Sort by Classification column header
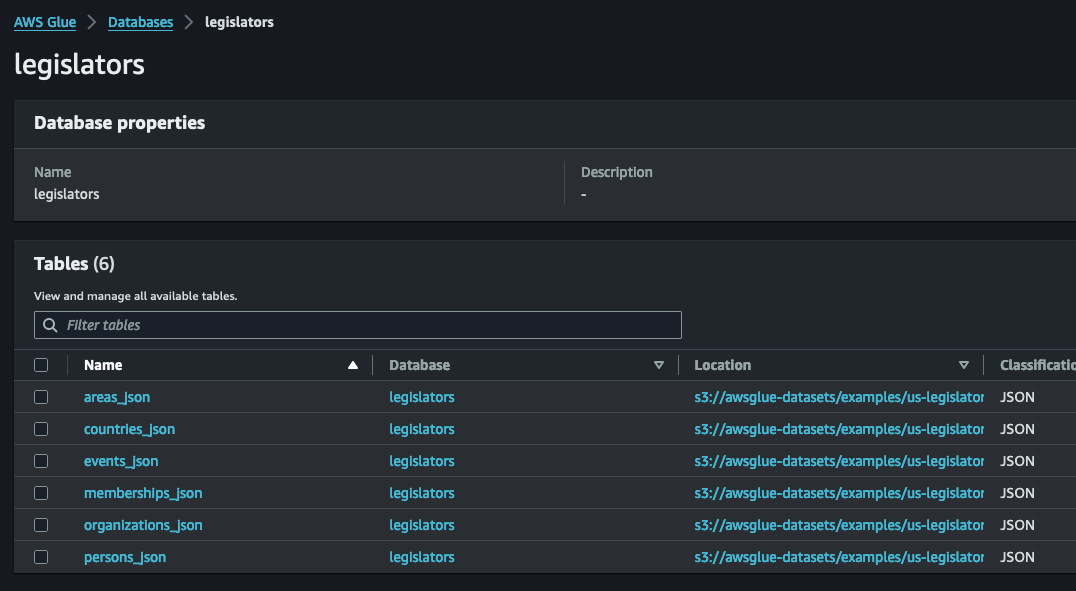 (x=1036, y=366)
